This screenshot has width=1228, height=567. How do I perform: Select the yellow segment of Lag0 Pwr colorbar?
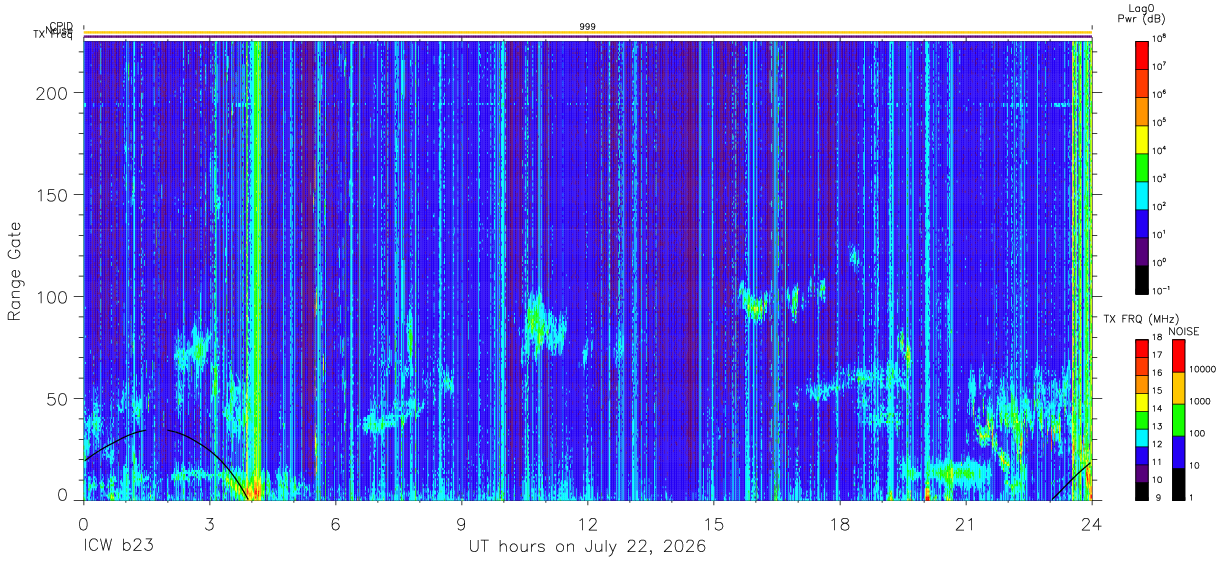point(1142,138)
